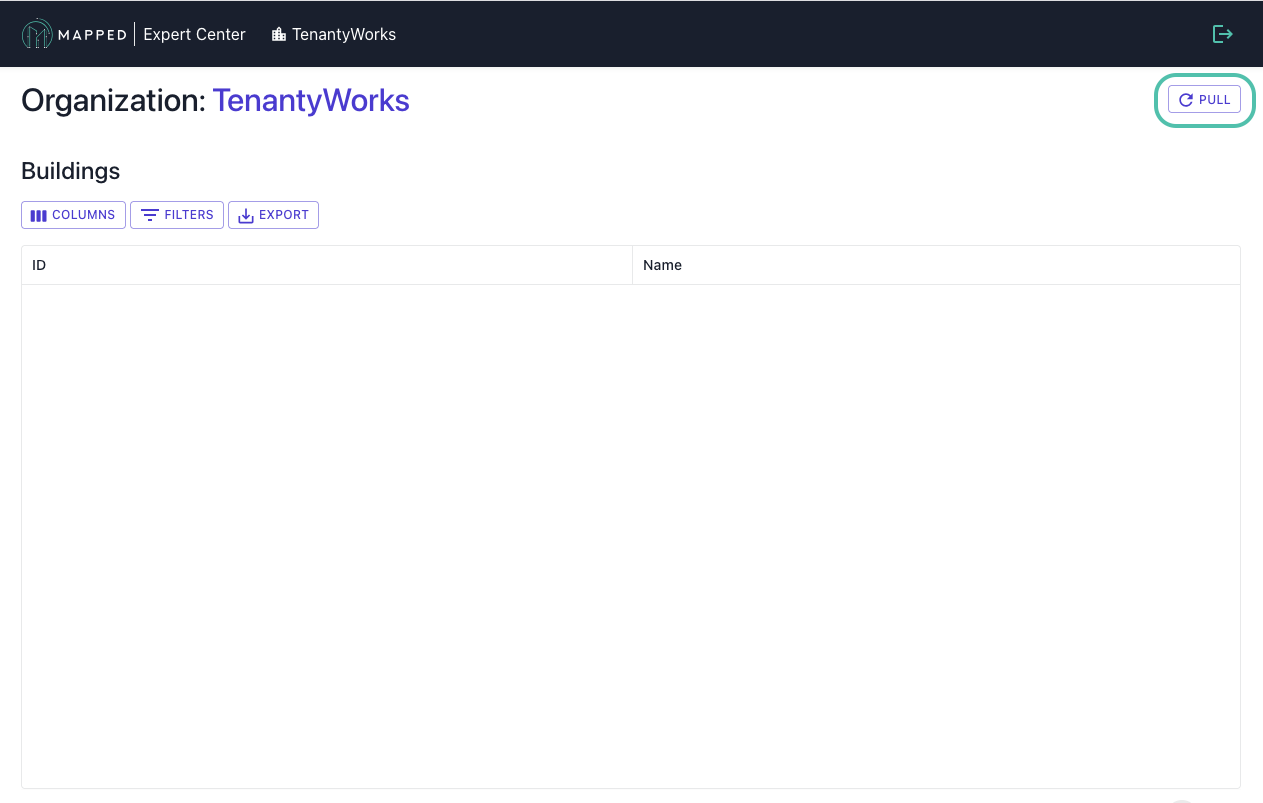1263x803 pixels.
Task: Open the COLUMNS selector
Action: (73, 215)
